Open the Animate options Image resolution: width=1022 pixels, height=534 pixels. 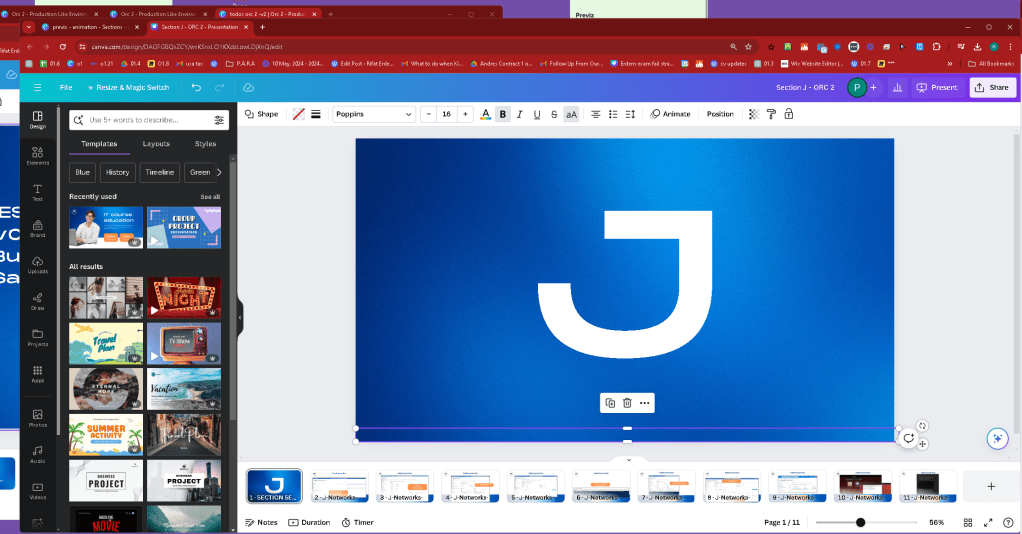(671, 114)
